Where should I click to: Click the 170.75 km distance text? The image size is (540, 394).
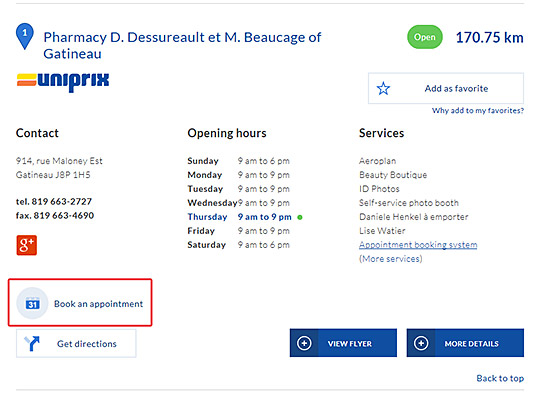point(489,37)
